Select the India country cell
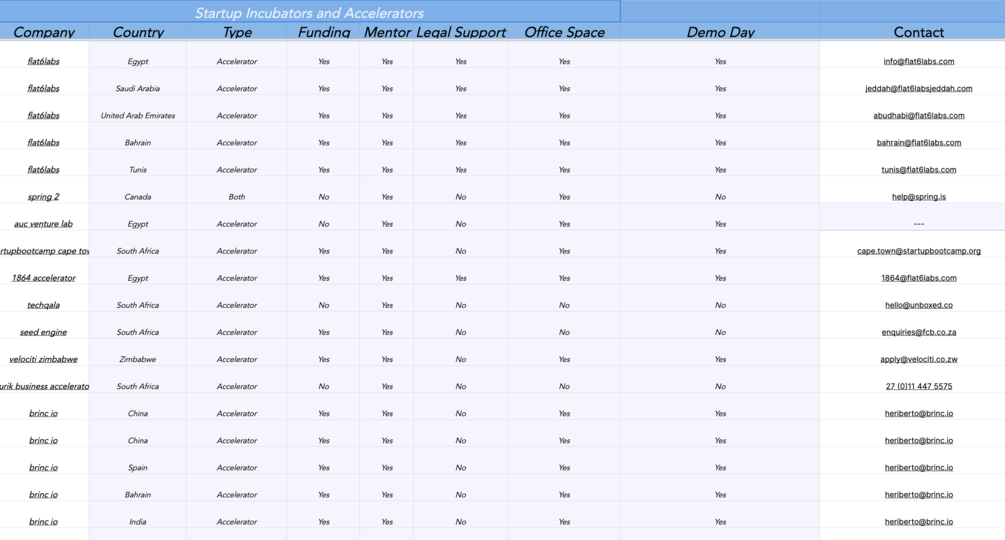 (x=138, y=521)
